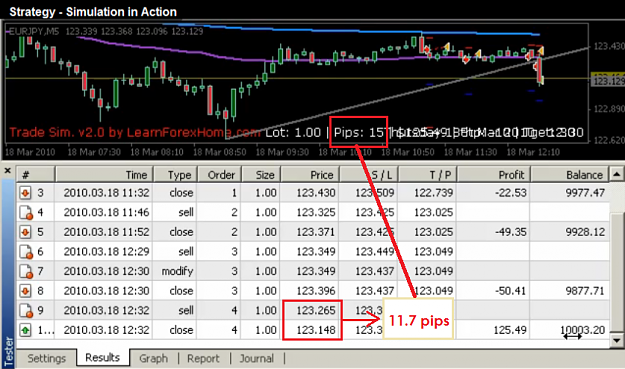
Task: Switch to the Graph tab
Action: (153, 359)
